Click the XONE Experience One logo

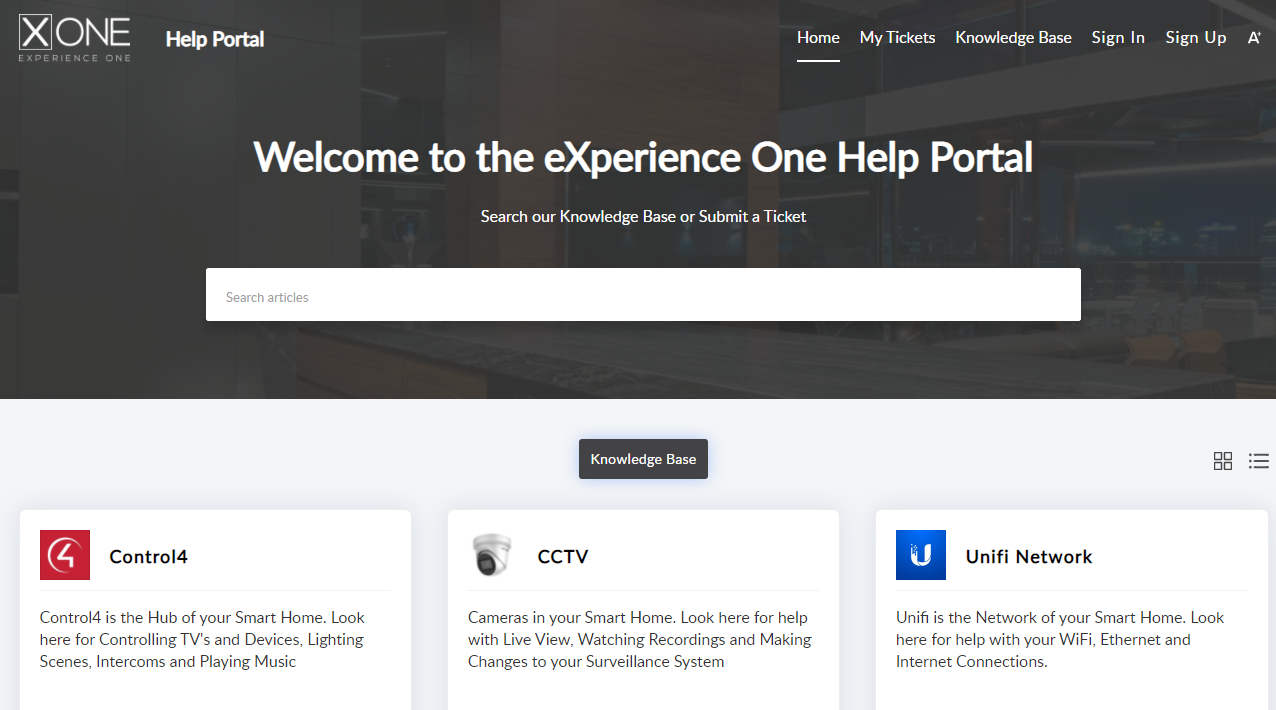tap(75, 38)
